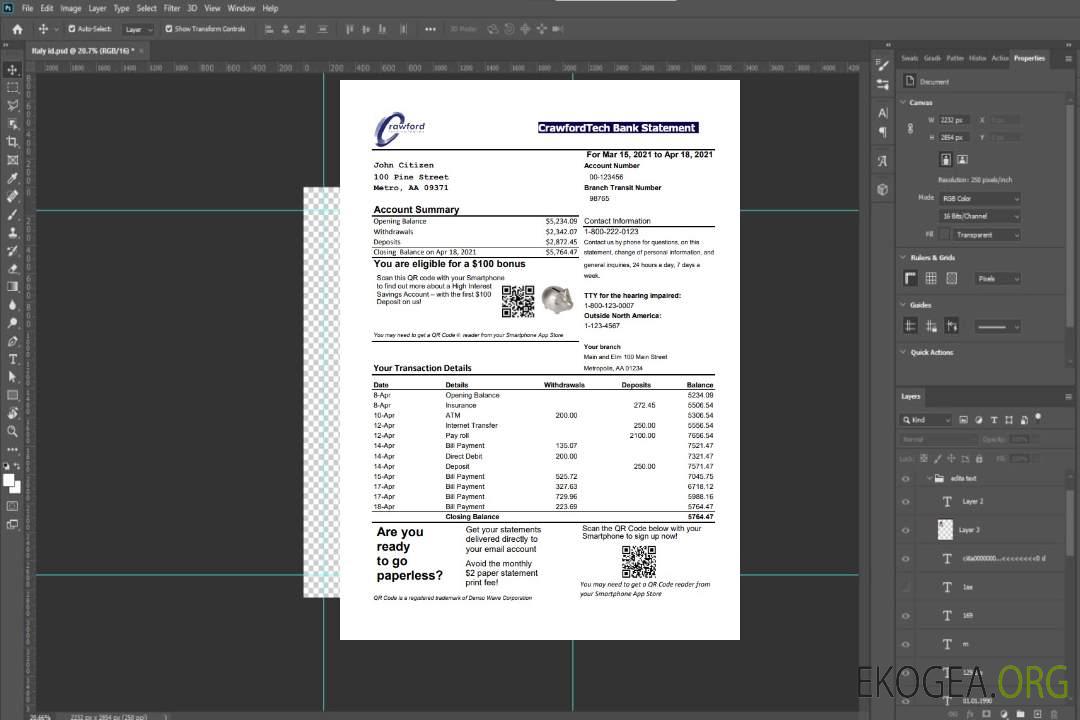
Task: Select the Brush tool
Action: 12,214
